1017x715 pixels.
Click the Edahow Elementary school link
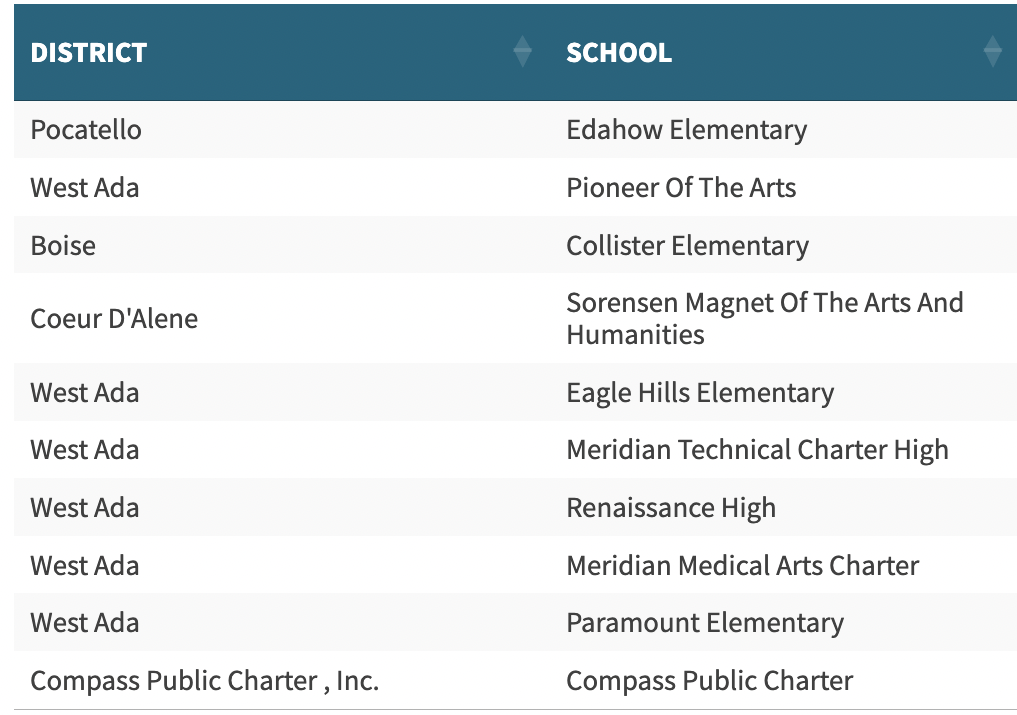click(x=686, y=129)
